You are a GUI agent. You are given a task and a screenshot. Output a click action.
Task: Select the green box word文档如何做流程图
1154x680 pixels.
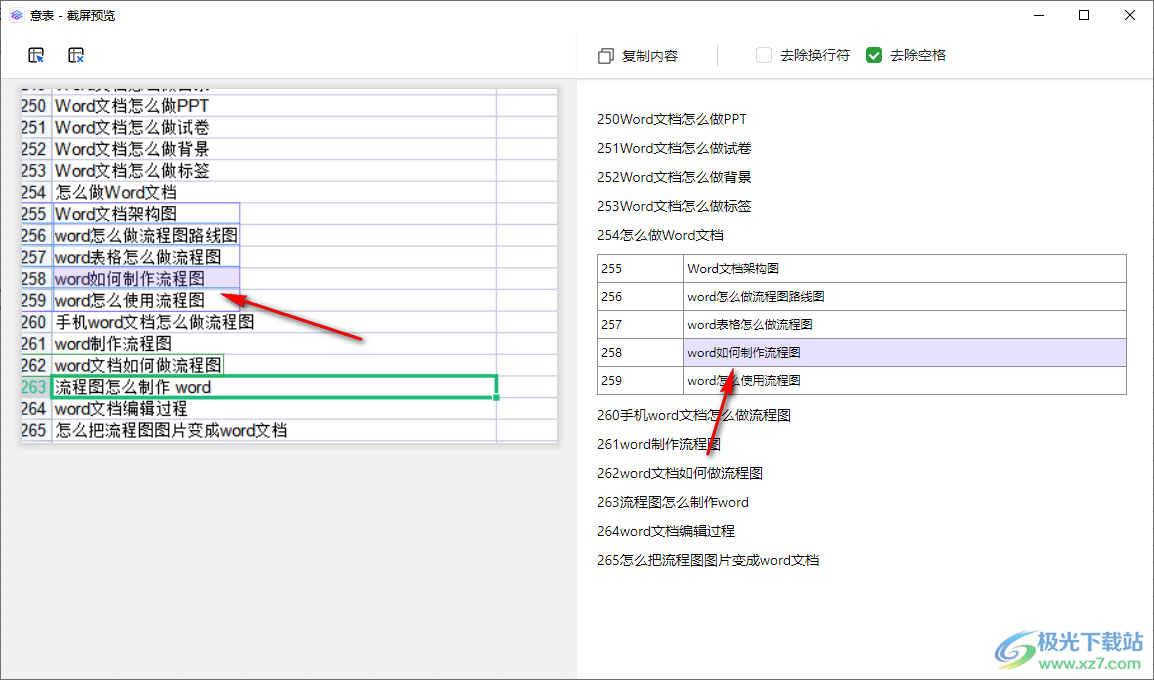pos(138,365)
